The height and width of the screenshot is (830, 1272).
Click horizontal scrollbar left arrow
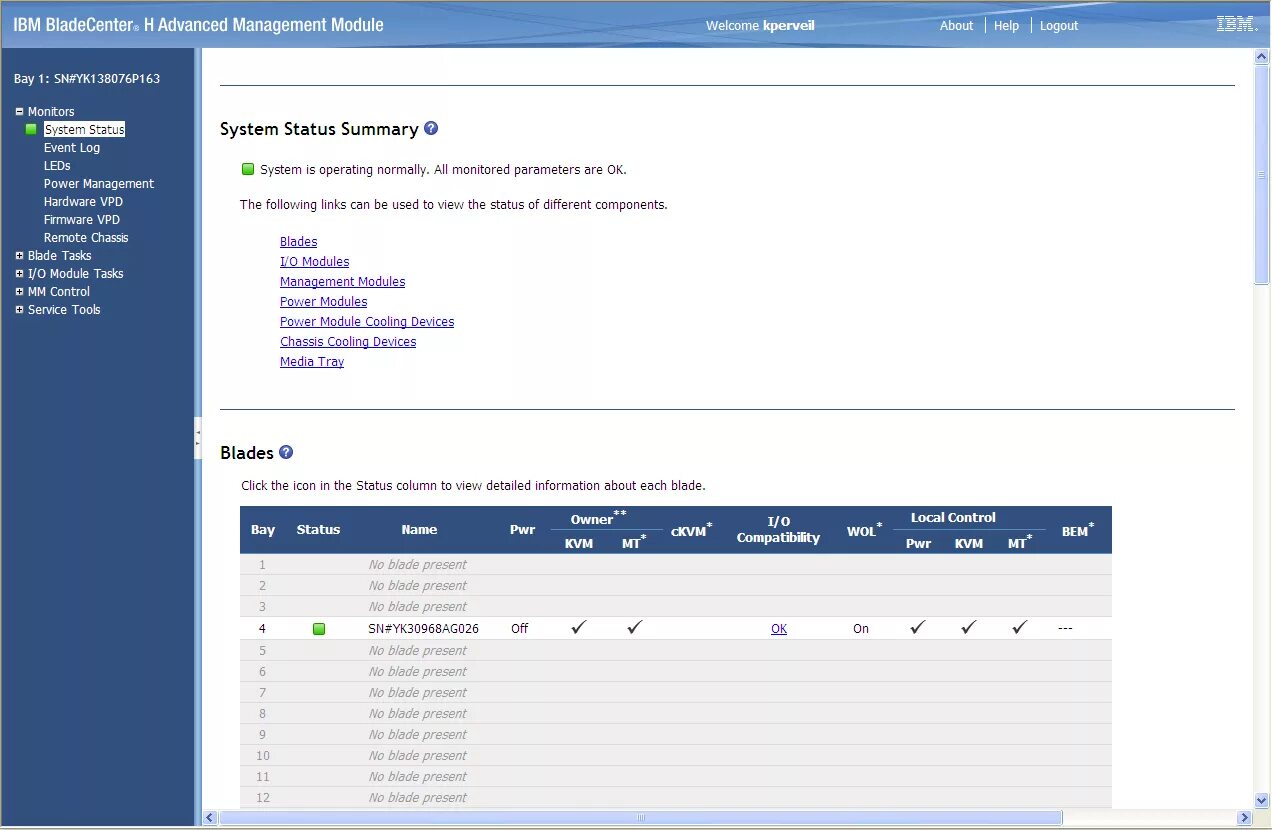tap(210, 818)
